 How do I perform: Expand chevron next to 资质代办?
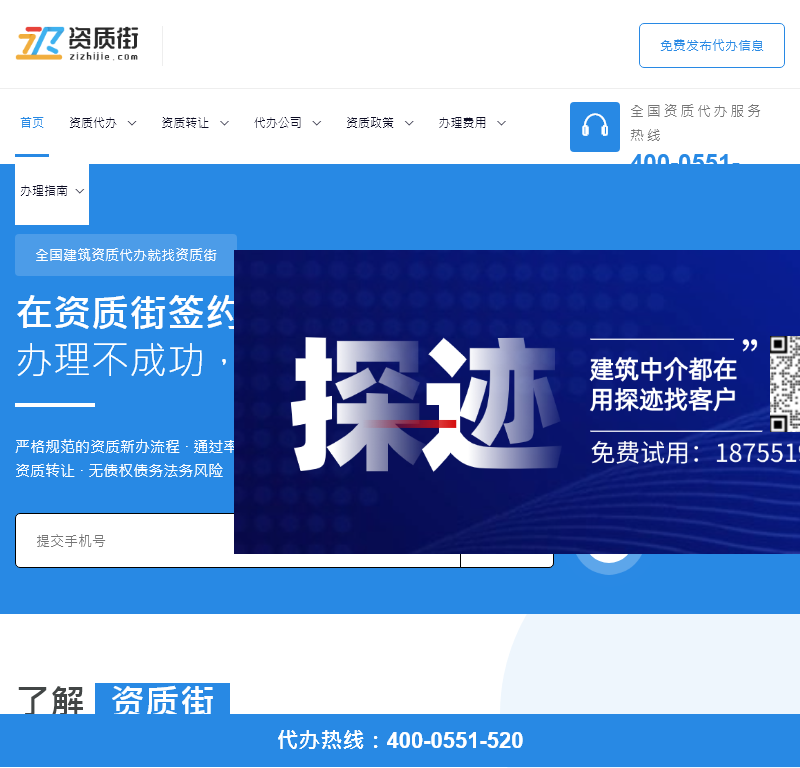(132, 123)
